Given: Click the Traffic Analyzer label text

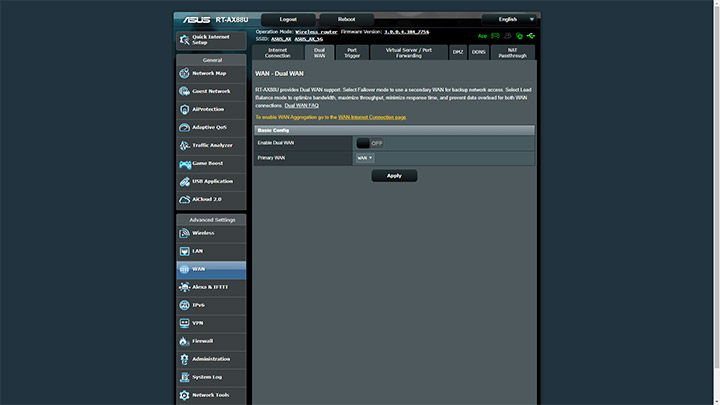Looking at the screenshot, I should tap(212, 146).
